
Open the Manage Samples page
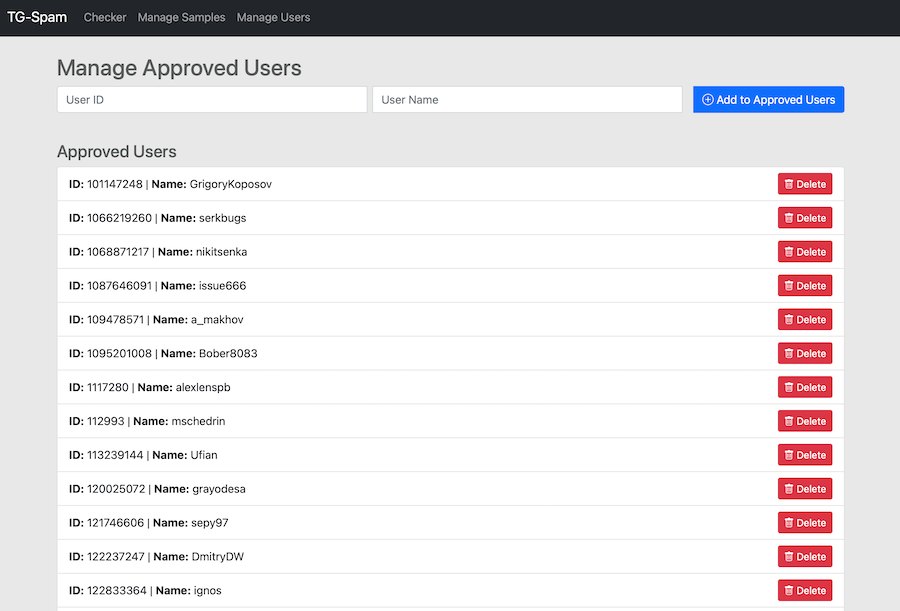181,17
